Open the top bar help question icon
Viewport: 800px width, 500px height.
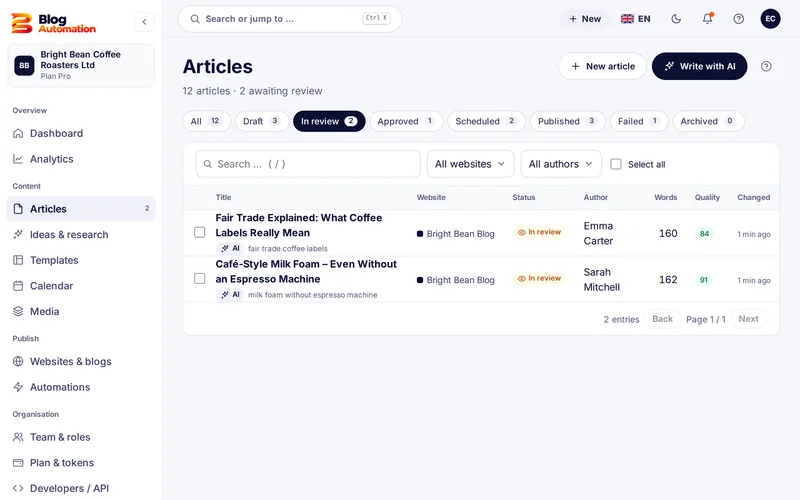coord(738,19)
